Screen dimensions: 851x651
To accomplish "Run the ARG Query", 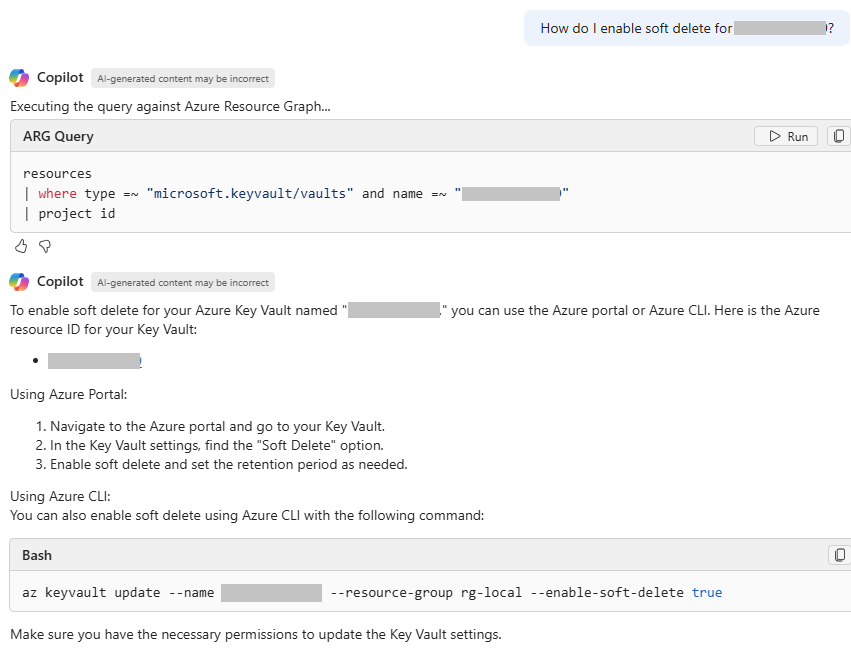I will click(x=786, y=136).
